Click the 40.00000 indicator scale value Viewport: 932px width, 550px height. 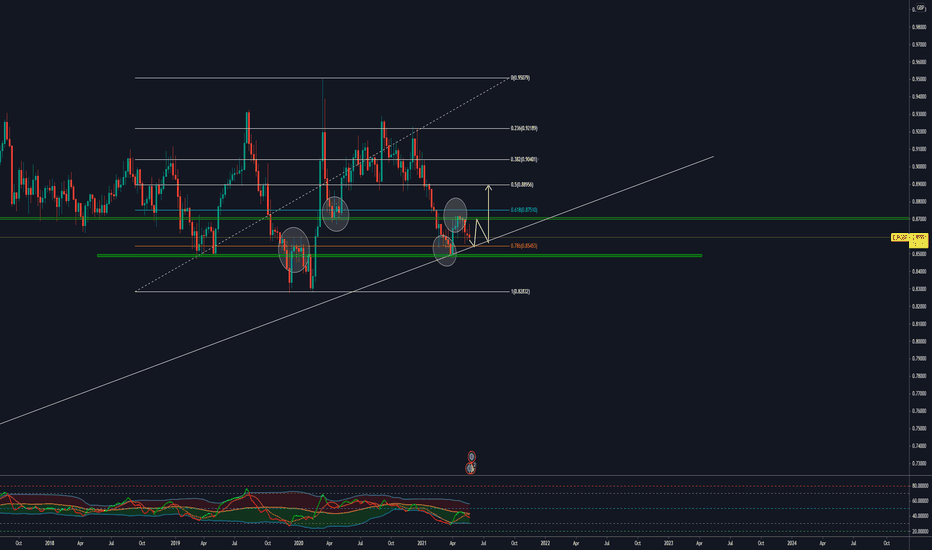[920, 516]
